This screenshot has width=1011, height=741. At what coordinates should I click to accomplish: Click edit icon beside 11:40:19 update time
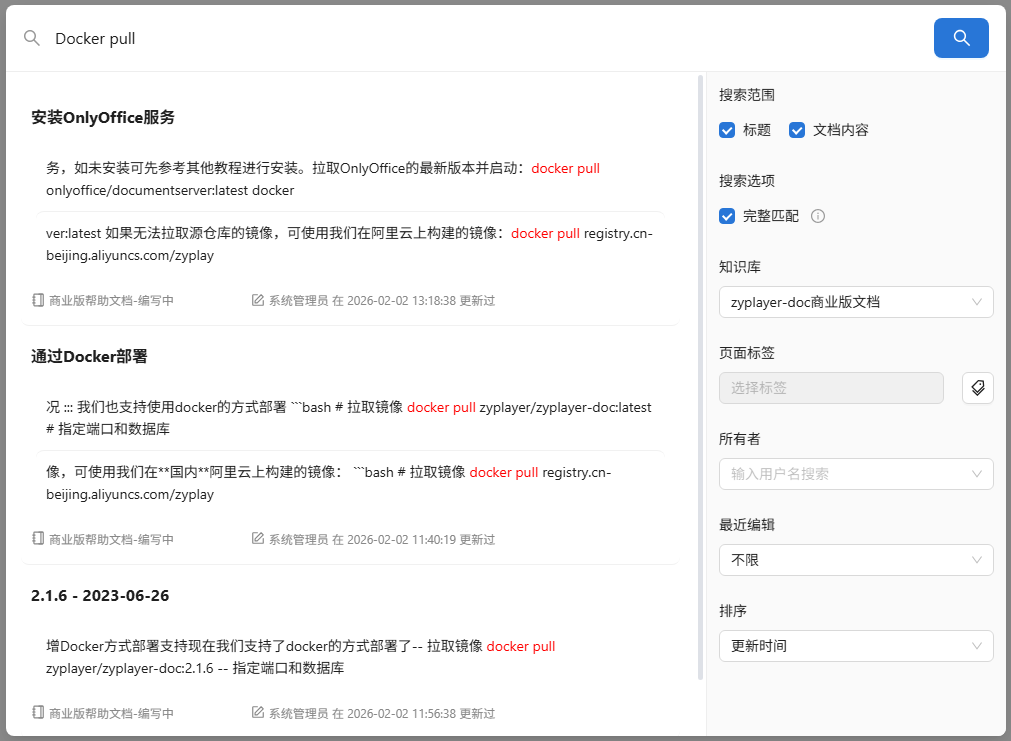point(258,538)
